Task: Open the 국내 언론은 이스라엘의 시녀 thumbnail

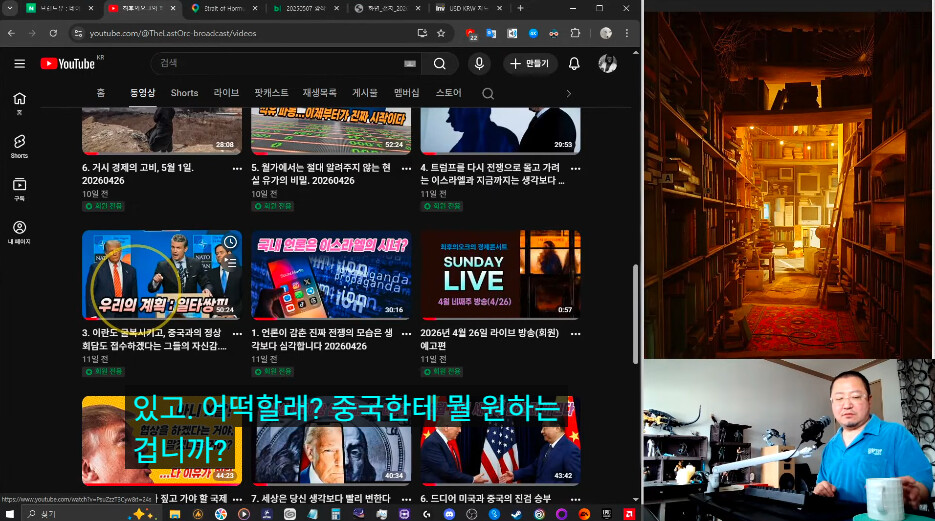Action: [331, 275]
